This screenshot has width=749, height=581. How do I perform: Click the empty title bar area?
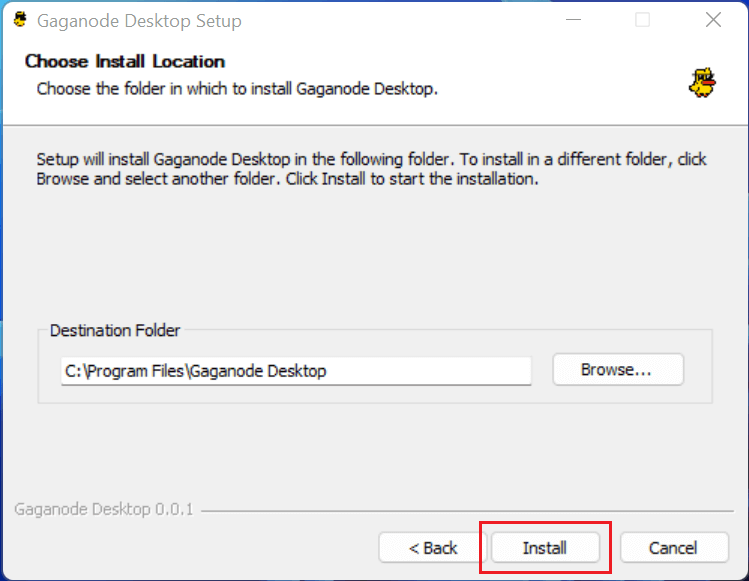tap(400, 20)
